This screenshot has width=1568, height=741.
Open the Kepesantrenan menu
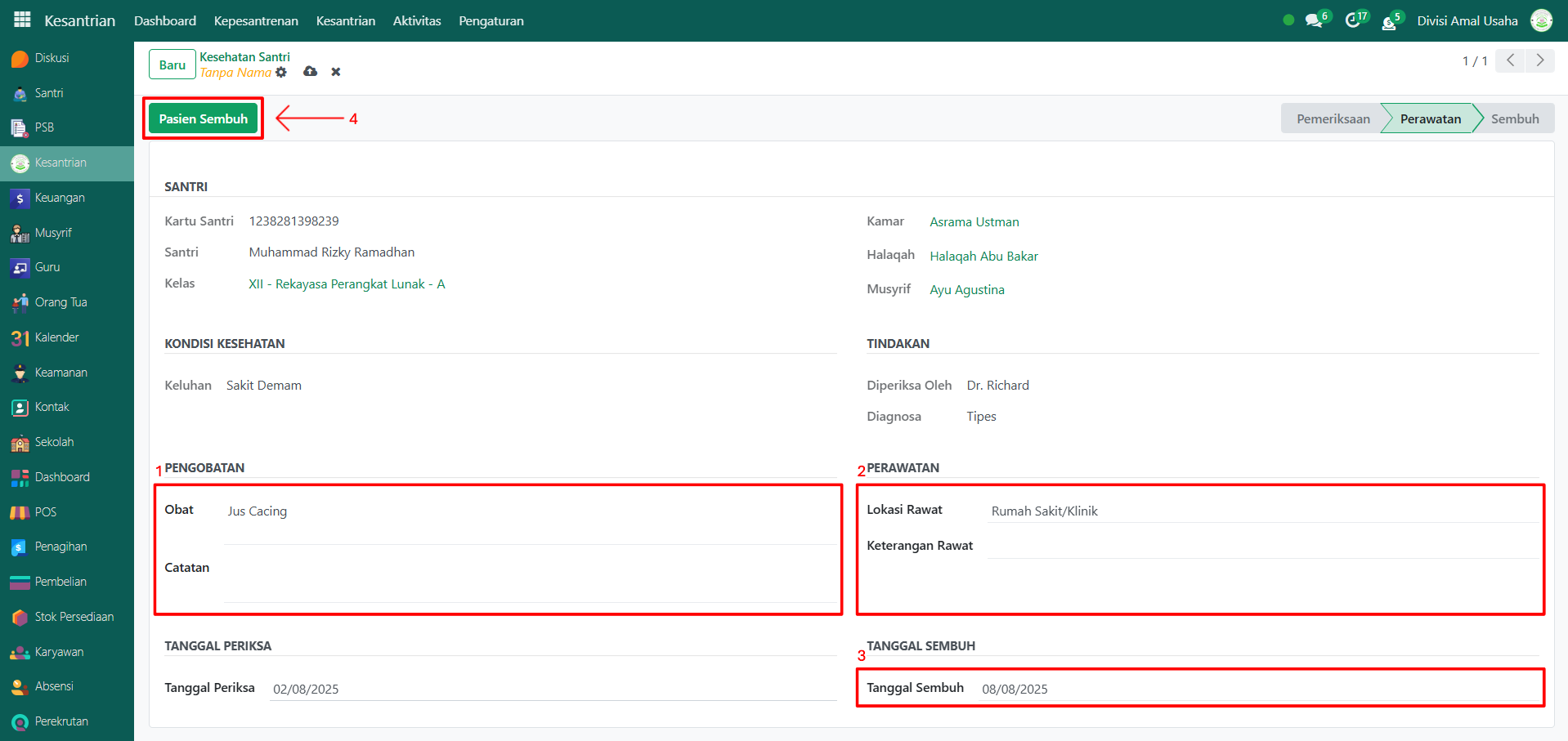click(x=256, y=20)
